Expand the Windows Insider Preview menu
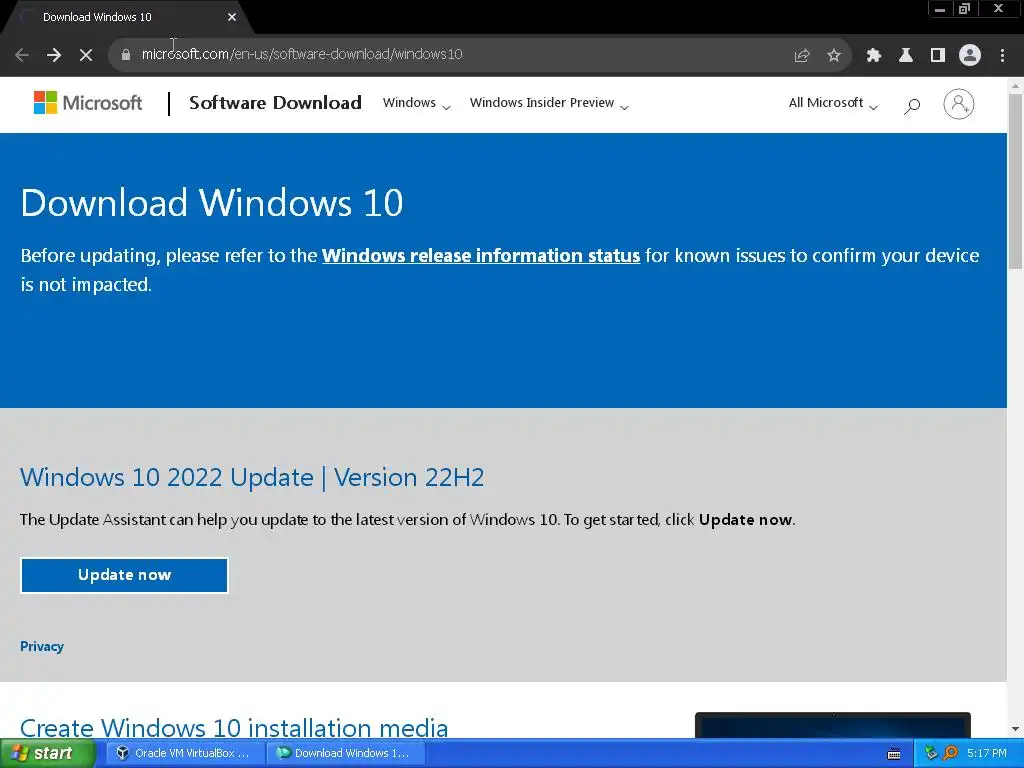This screenshot has width=1024, height=768. point(549,103)
